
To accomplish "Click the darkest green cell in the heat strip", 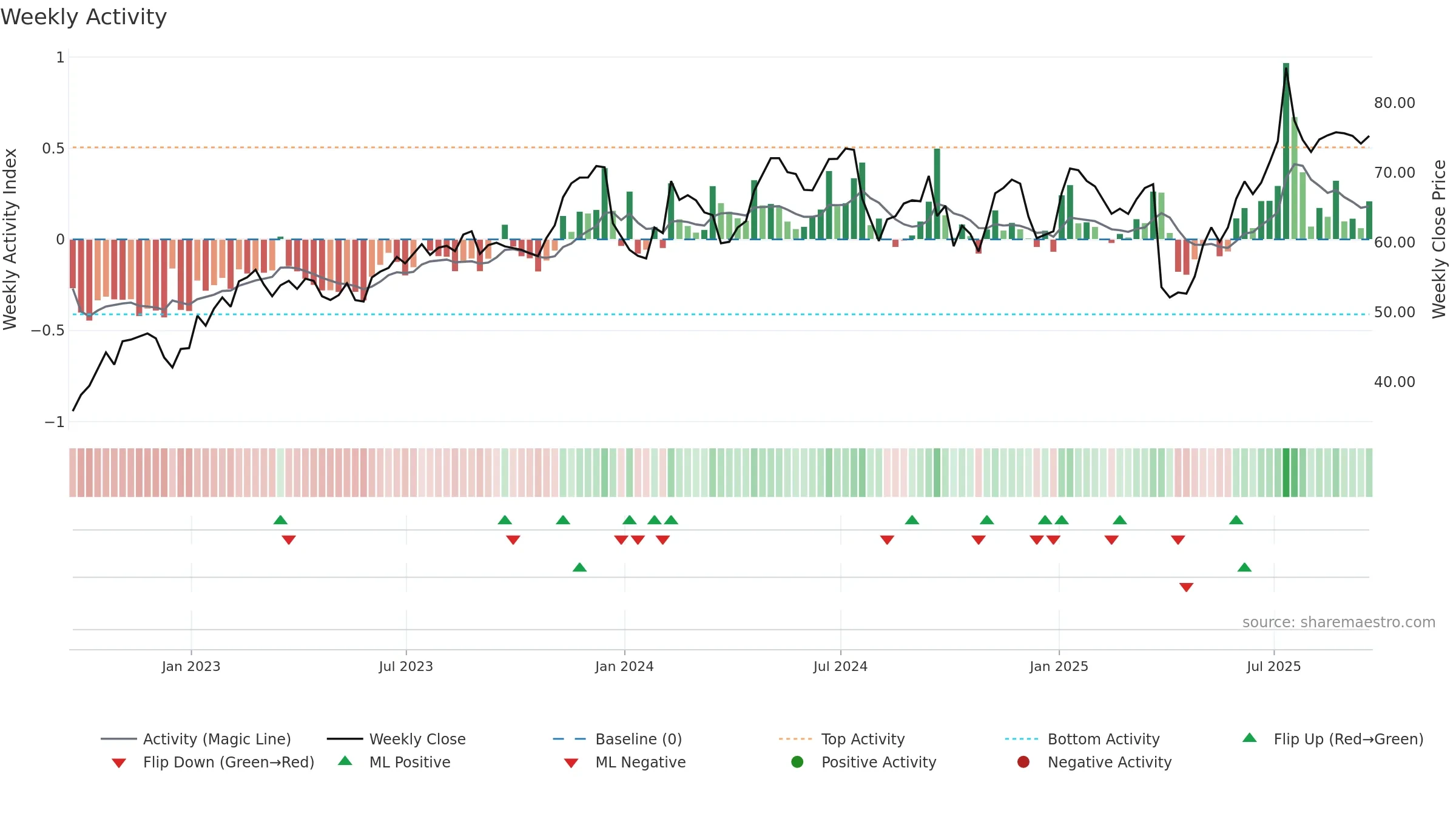I will pyautogui.click(x=1286, y=473).
